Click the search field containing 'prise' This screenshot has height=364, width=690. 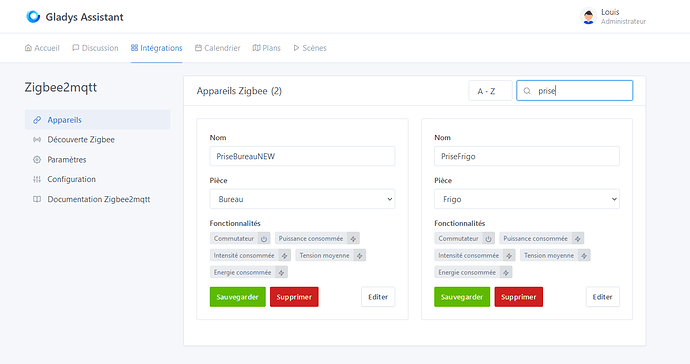[x=575, y=91]
